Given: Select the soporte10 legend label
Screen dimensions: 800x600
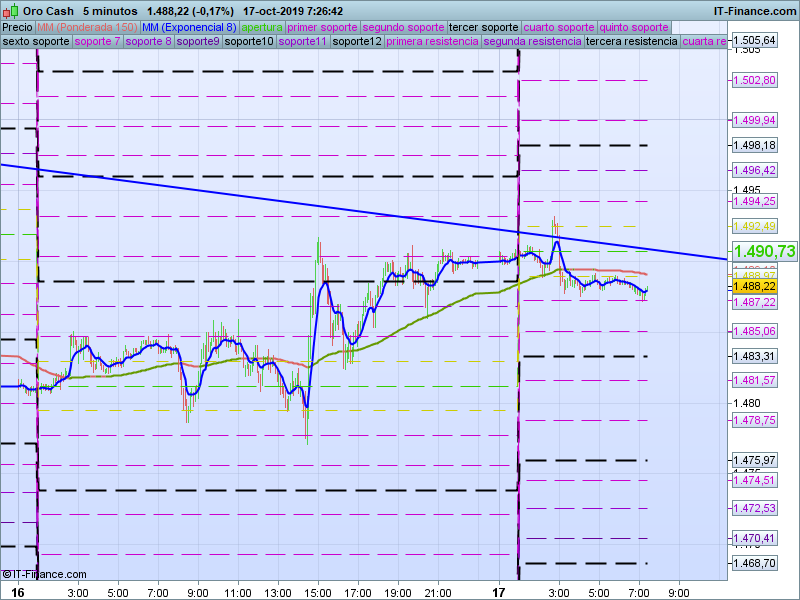Looking at the screenshot, I should tap(248, 42).
